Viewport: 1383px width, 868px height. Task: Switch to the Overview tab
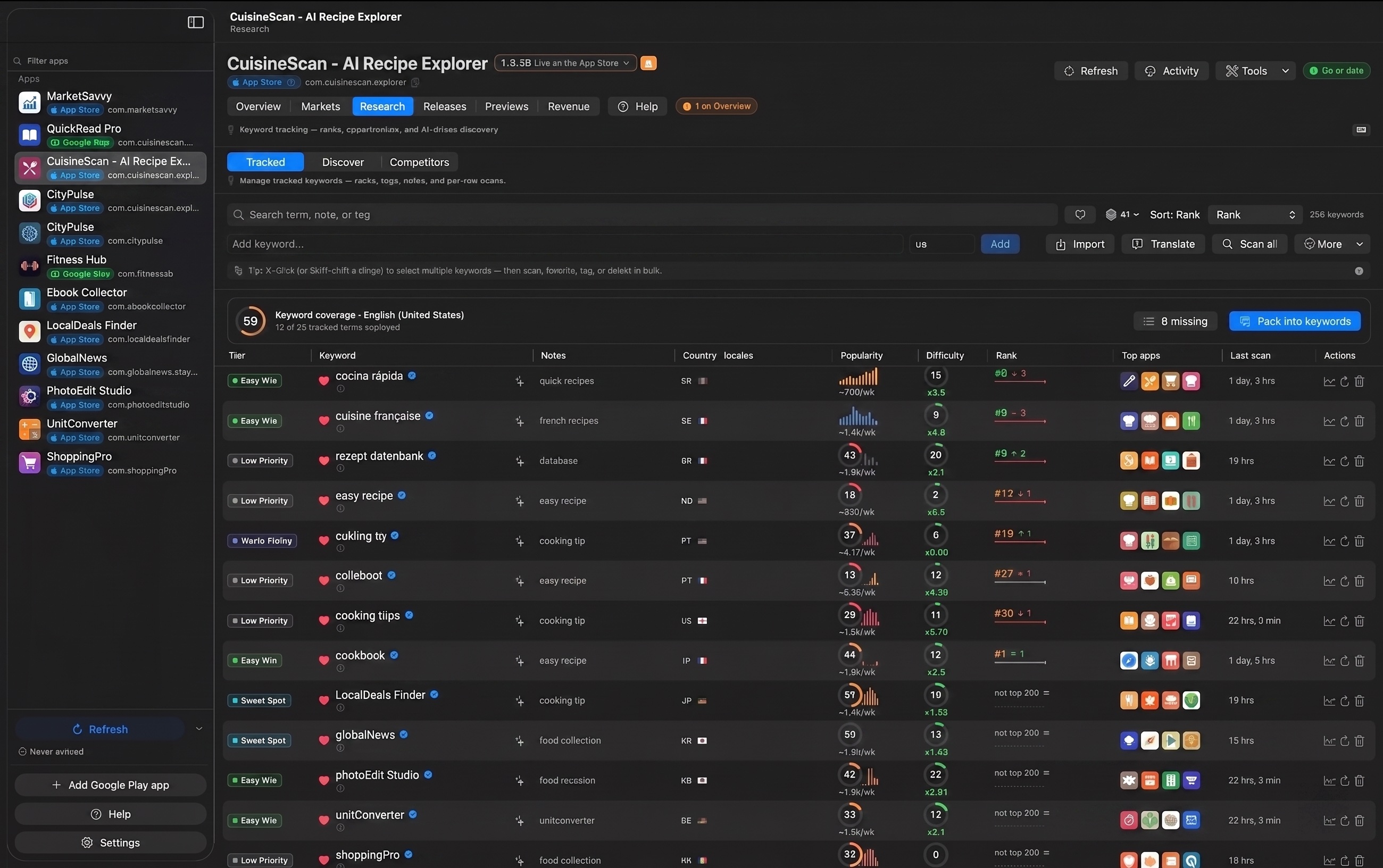258,106
